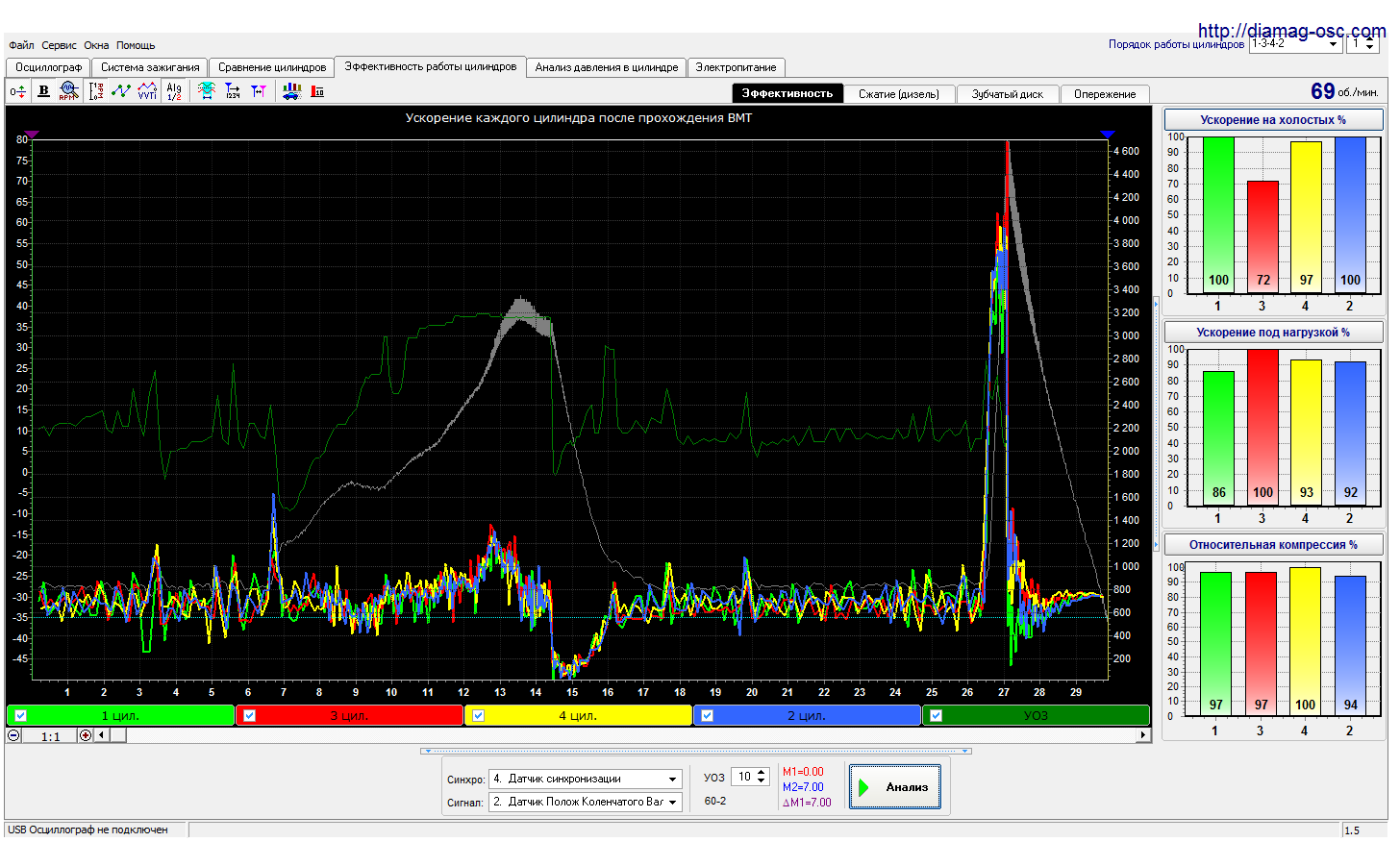Open the Порядок работы цилиндров 1-3-4-2 dropdown

[1296, 44]
